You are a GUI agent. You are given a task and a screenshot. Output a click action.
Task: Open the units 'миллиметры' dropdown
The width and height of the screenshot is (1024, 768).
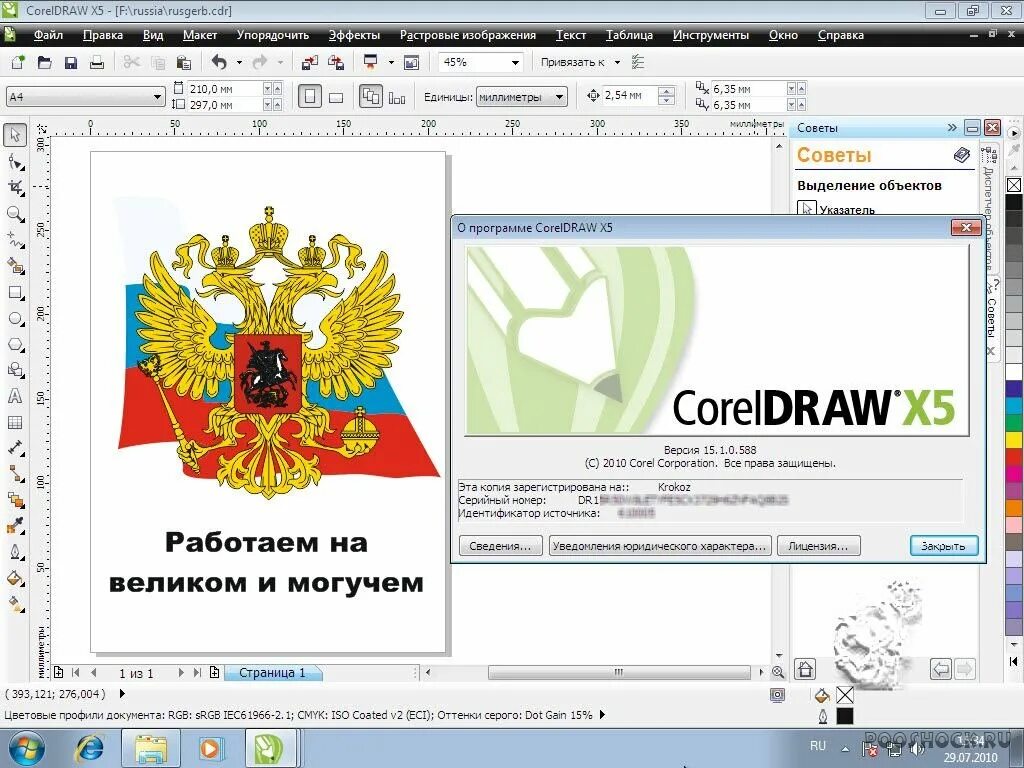click(559, 97)
